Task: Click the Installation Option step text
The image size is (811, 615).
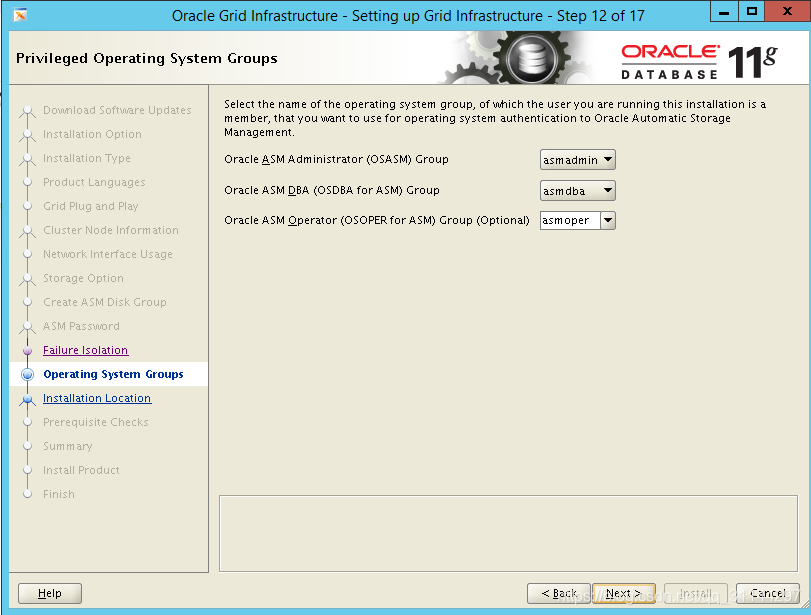Action: click(92, 134)
